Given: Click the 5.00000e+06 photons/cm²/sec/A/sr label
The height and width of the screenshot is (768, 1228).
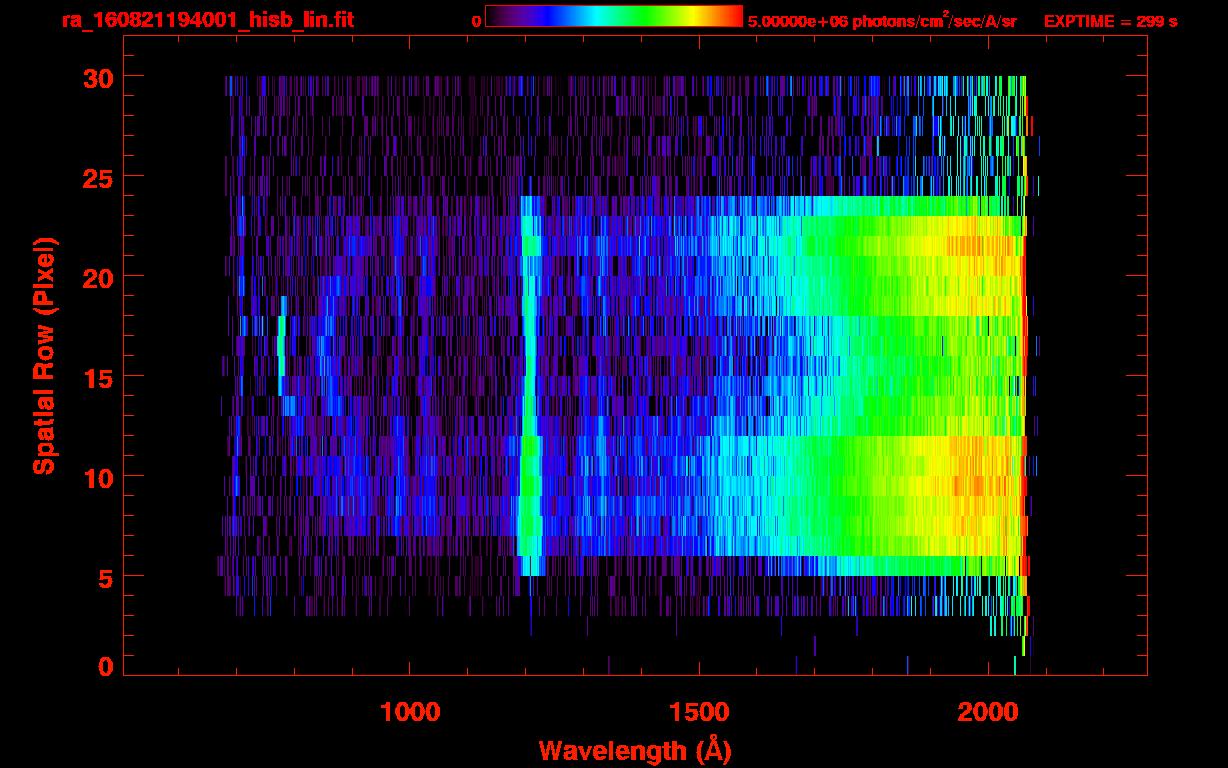Looking at the screenshot, I should tap(882, 20).
